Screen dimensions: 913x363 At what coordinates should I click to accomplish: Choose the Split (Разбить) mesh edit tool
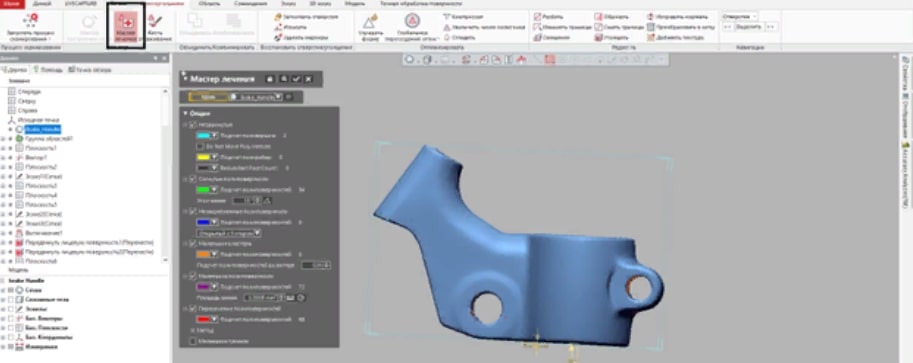tap(548, 17)
